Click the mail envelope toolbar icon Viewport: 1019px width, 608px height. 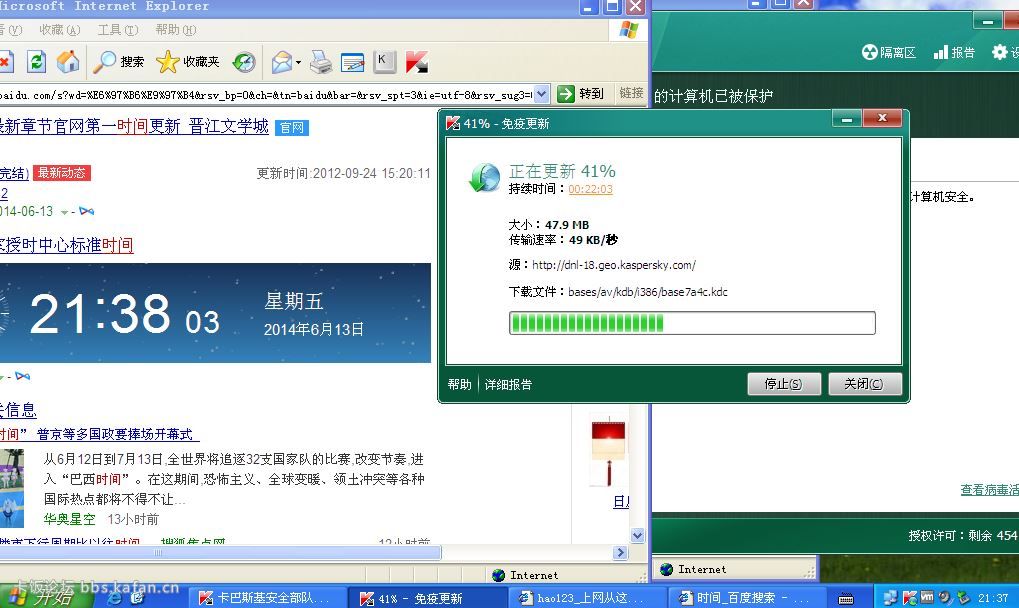pyautogui.click(x=282, y=62)
